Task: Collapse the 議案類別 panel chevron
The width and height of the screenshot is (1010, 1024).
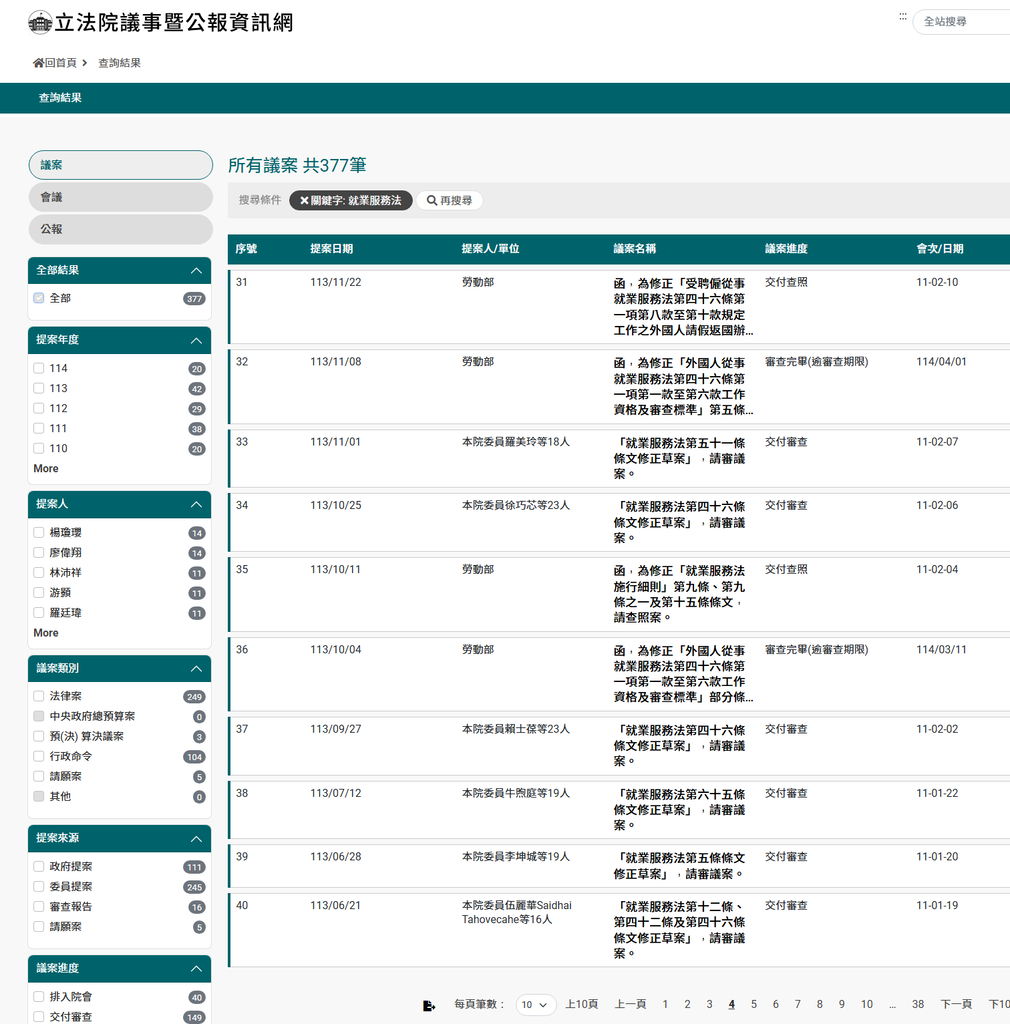Action: pyautogui.click(x=196, y=668)
